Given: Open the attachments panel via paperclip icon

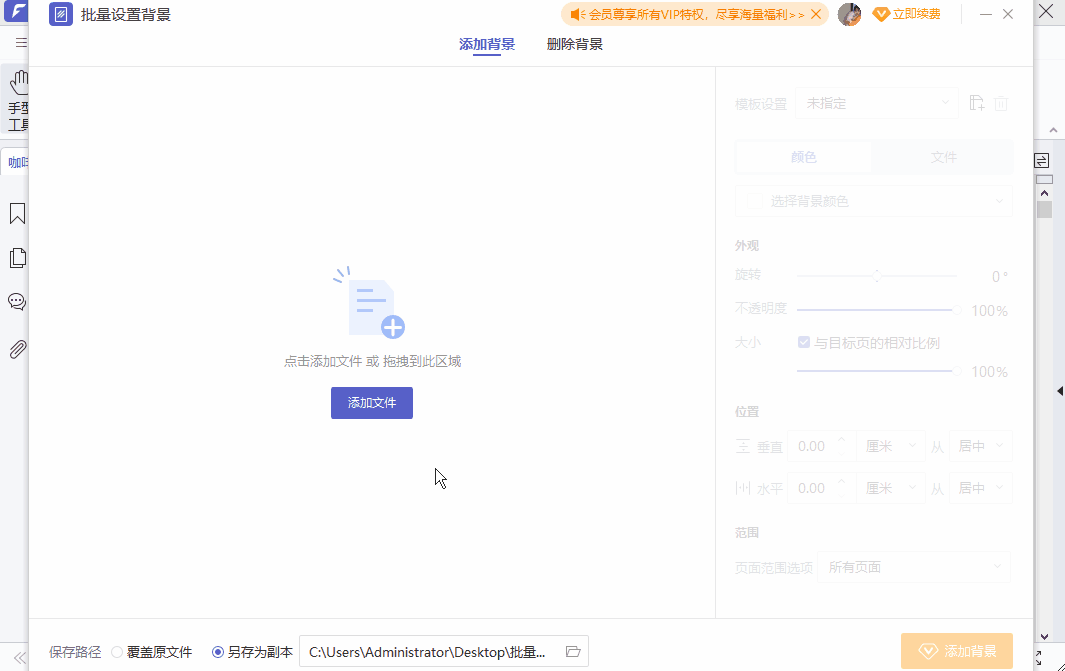Looking at the screenshot, I should click(x=17, y=349).
